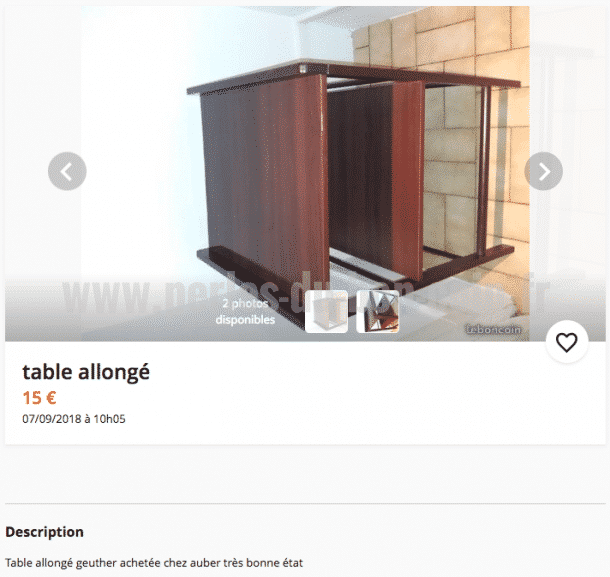Click the euro symbol next to 15
The image size is (610, 577).
51,398
